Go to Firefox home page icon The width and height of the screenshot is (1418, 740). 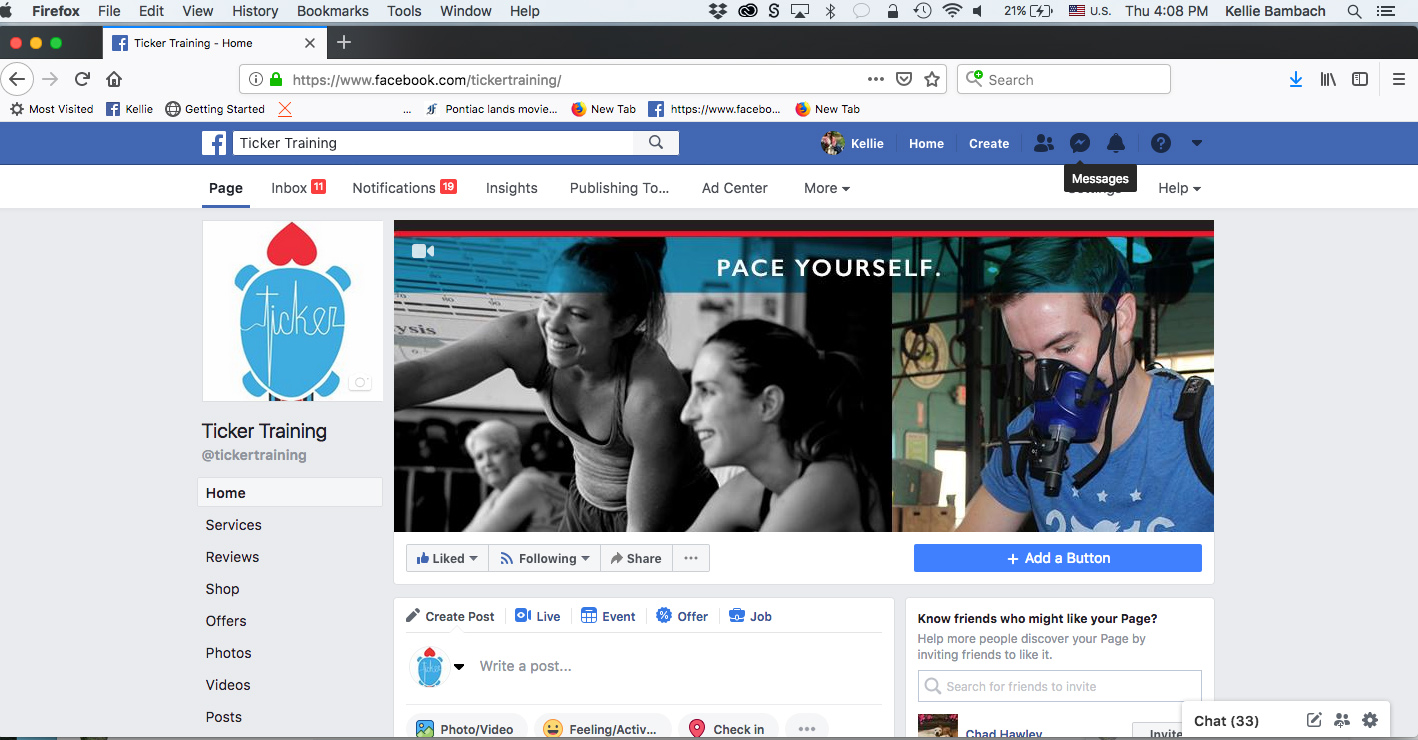[114, 79]
